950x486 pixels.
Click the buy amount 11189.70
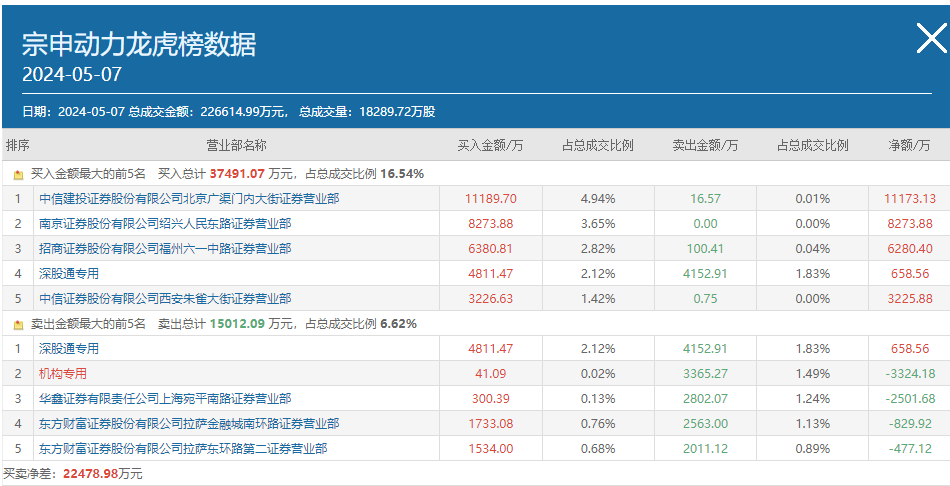491,199
